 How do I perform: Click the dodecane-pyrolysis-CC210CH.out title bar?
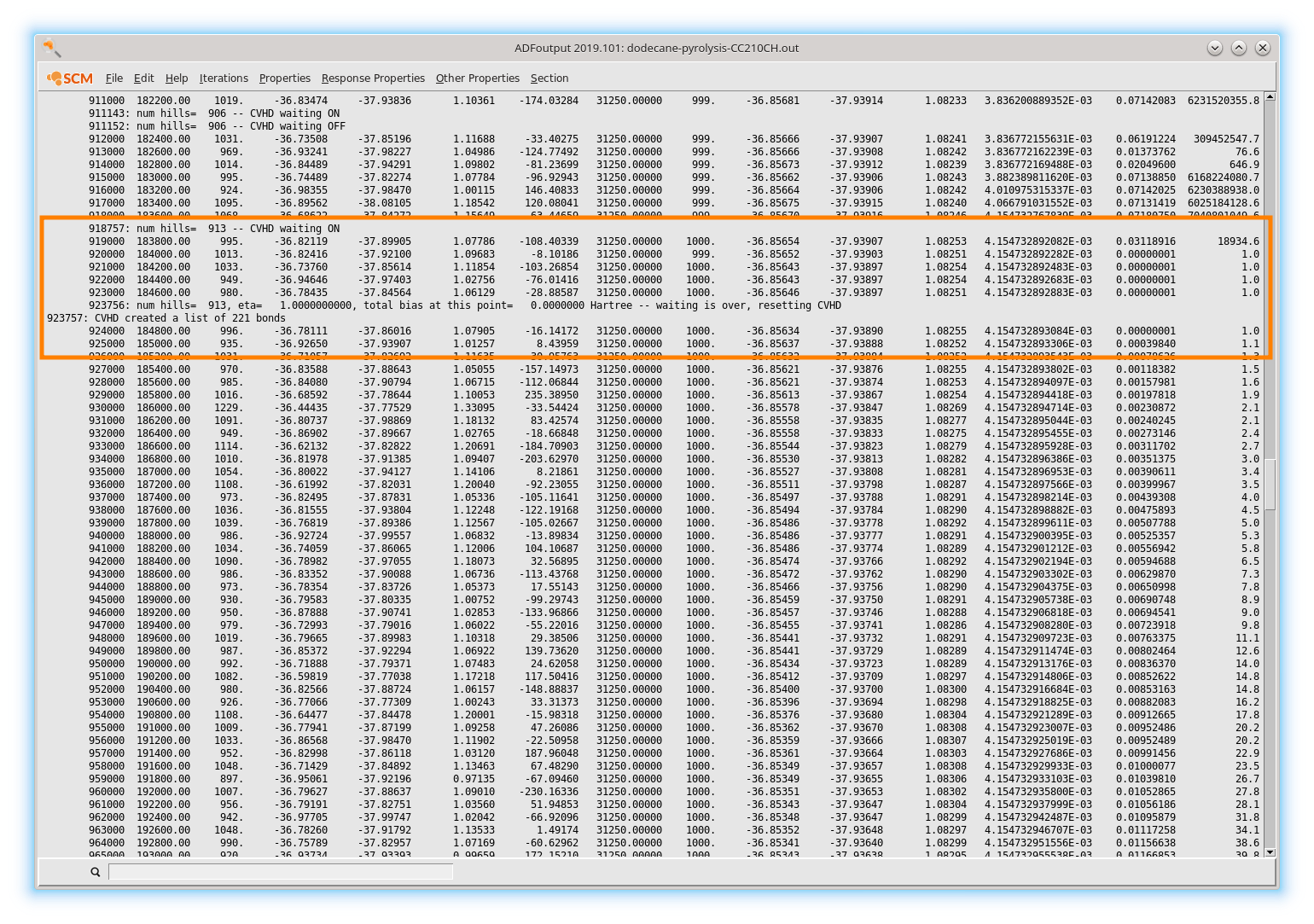coord(657,49)
